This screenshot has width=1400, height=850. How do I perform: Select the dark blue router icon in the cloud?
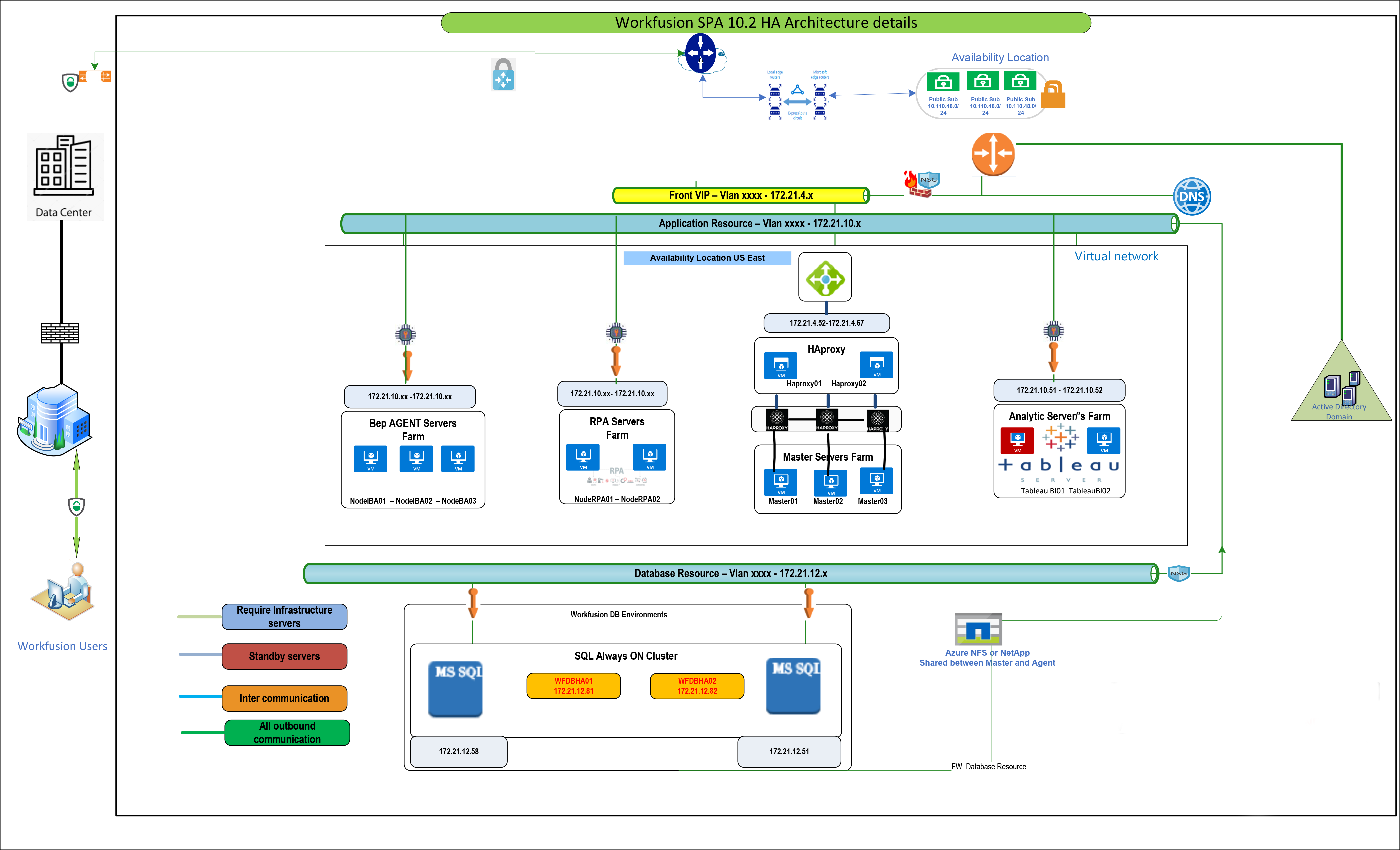(x=701, y=53)
